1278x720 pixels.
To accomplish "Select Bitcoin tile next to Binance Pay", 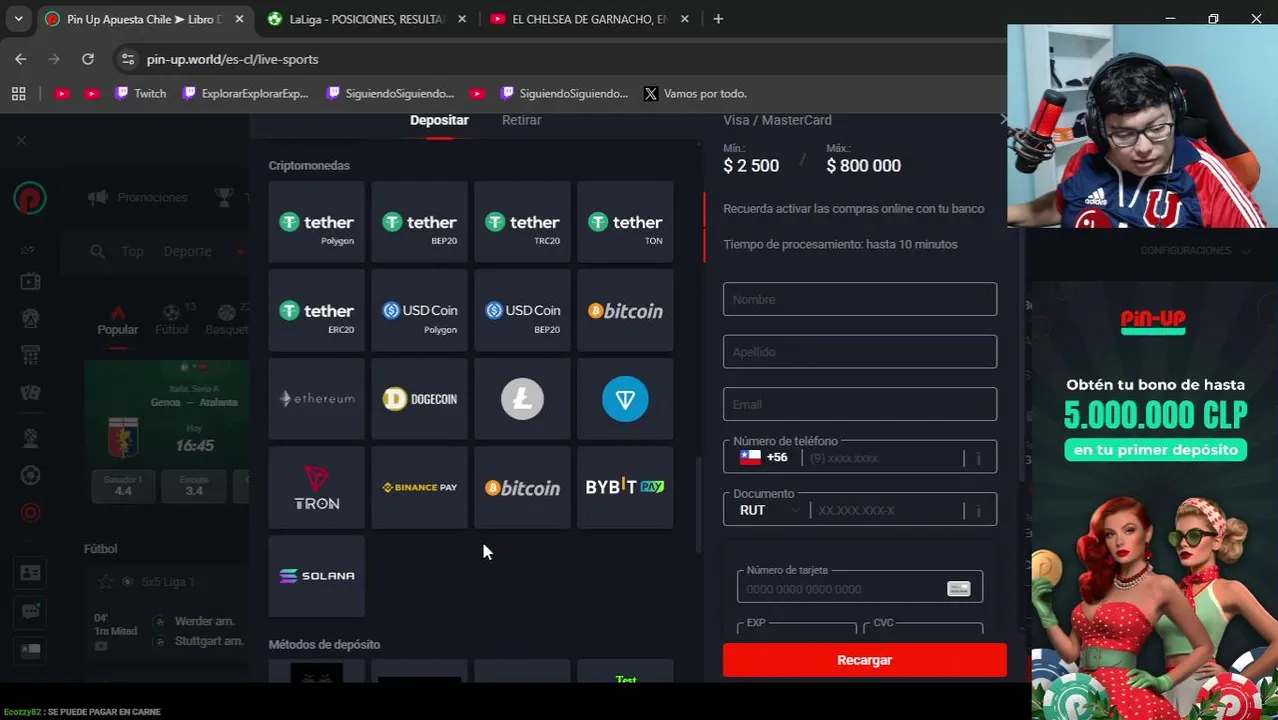I will (x=522, y=488).
